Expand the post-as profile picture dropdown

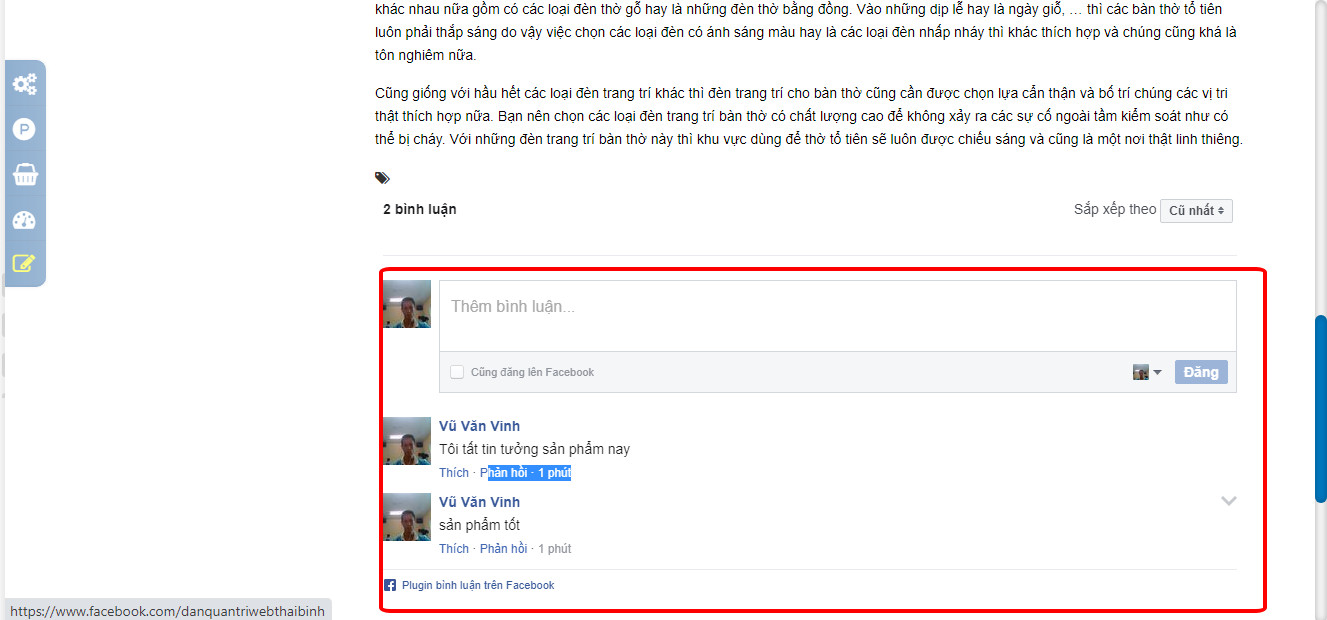tap(1147, 372)
